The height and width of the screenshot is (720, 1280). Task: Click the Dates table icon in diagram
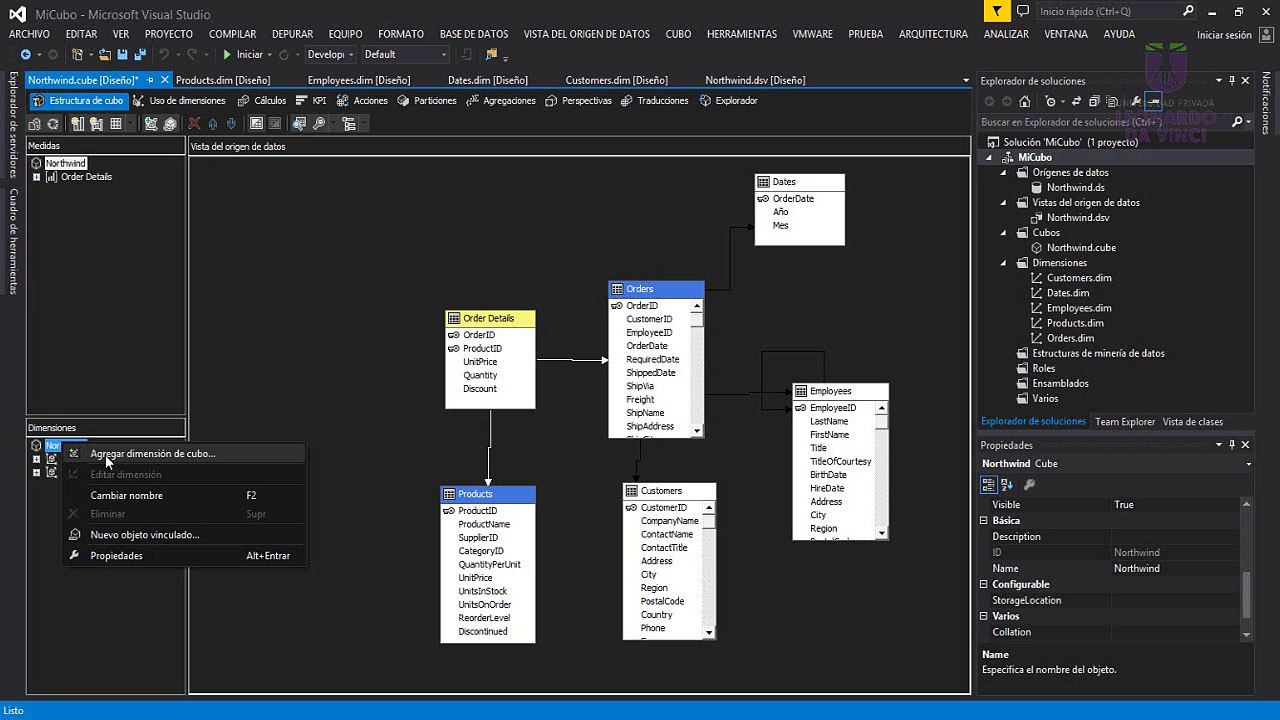coord(764,182)
